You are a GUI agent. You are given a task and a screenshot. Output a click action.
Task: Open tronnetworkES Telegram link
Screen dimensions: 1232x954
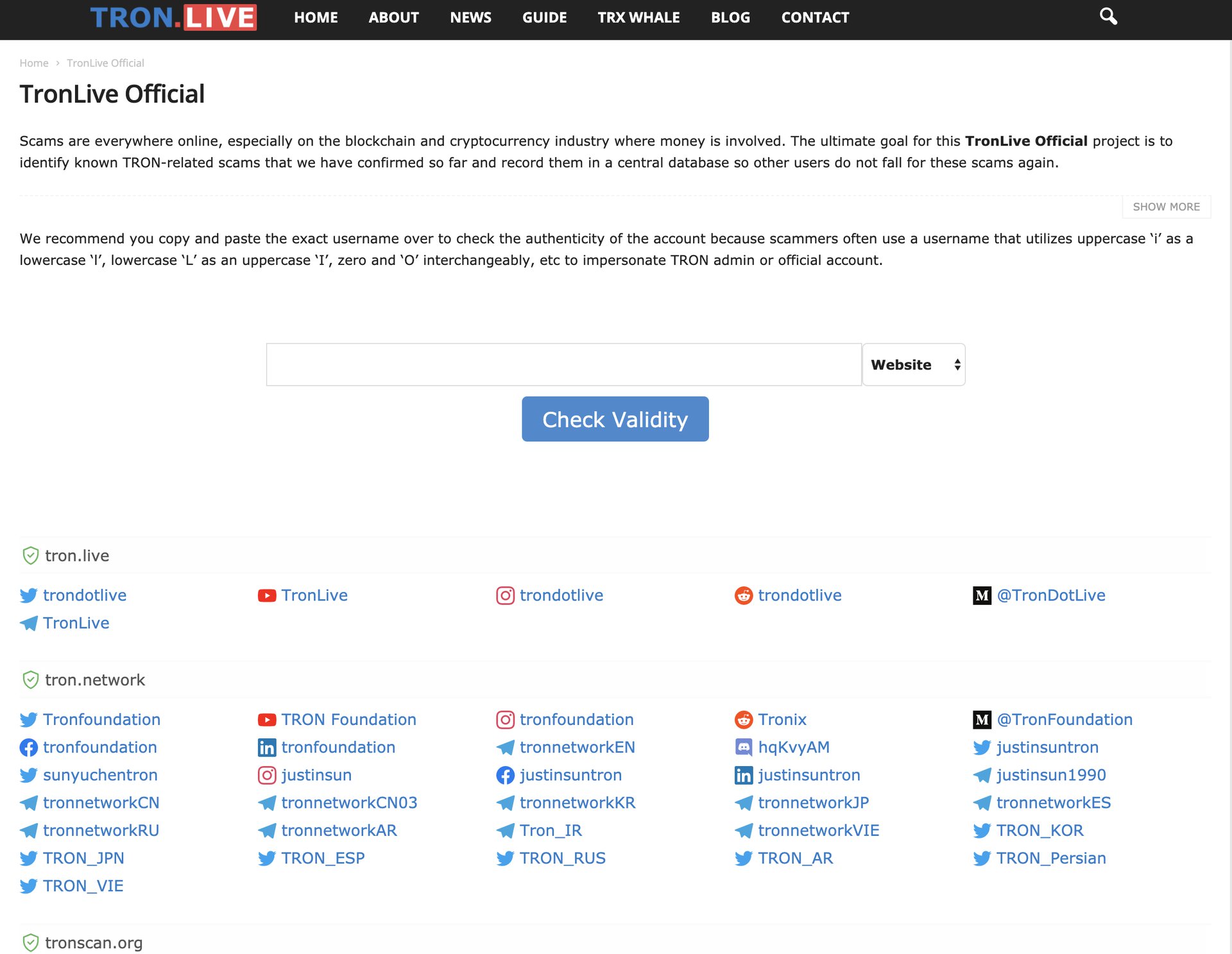point(1054,803)
